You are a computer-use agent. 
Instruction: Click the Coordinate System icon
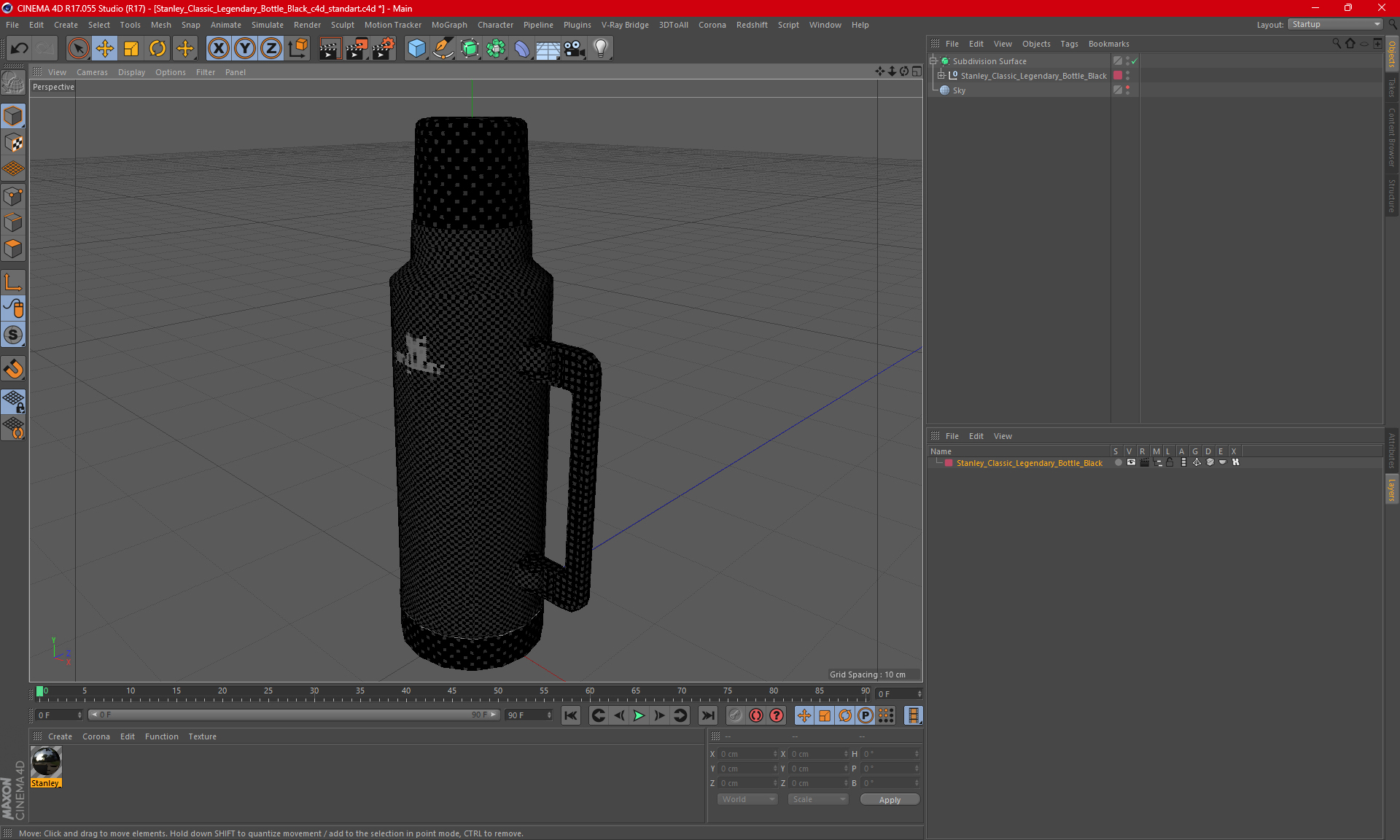[297, 49]
